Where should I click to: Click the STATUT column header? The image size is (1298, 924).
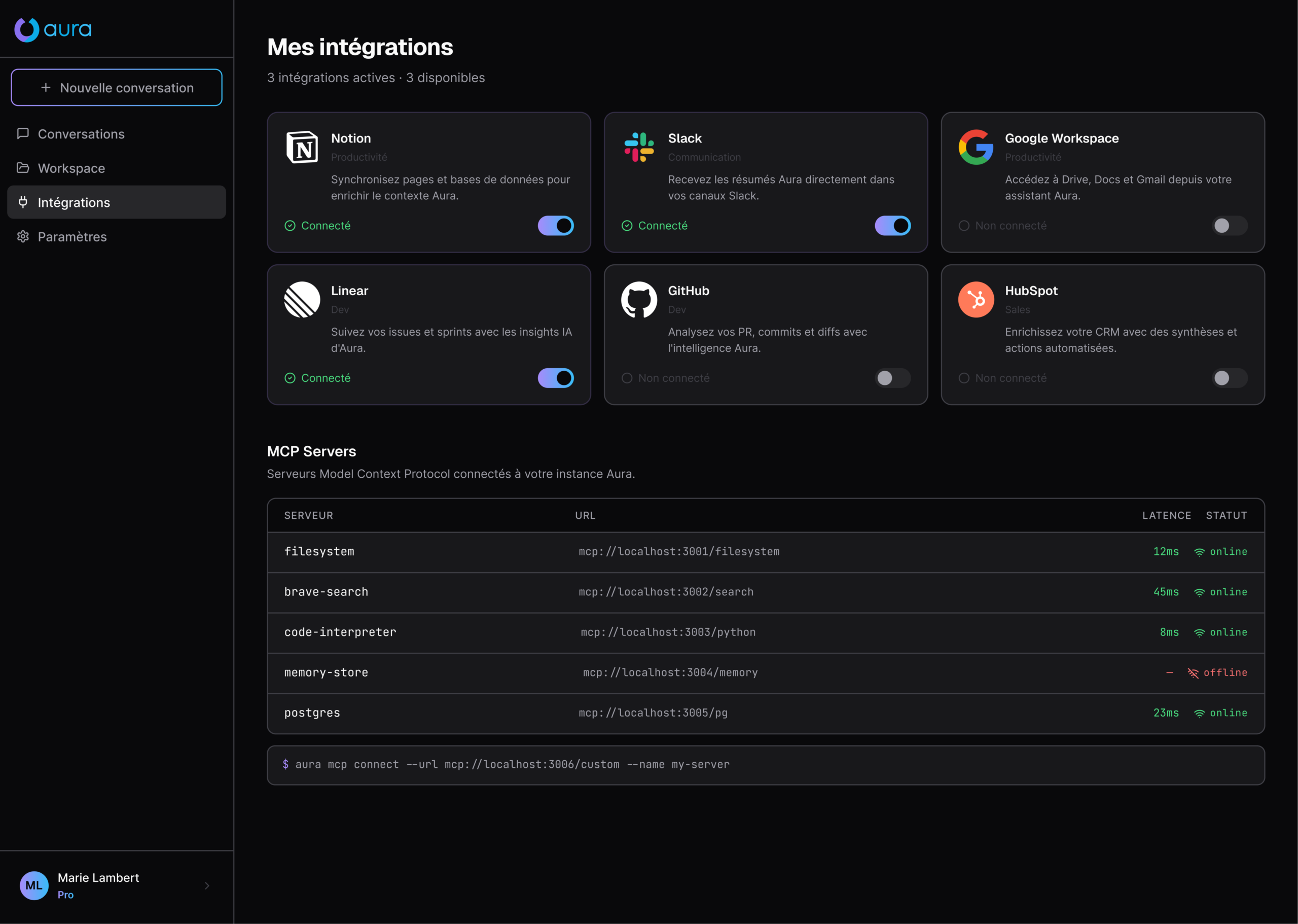tap(1227, 515)
